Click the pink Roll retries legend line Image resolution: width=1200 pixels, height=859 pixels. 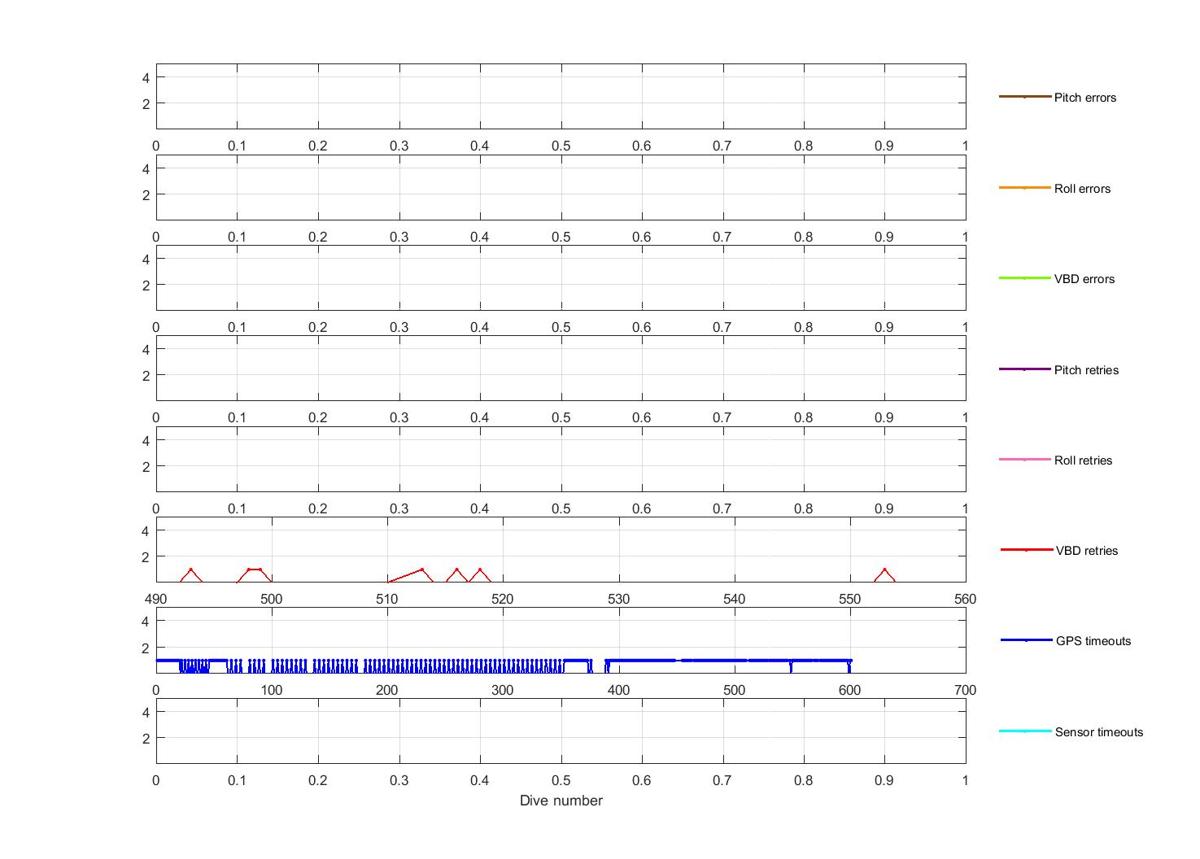(x=1025, y=460)
